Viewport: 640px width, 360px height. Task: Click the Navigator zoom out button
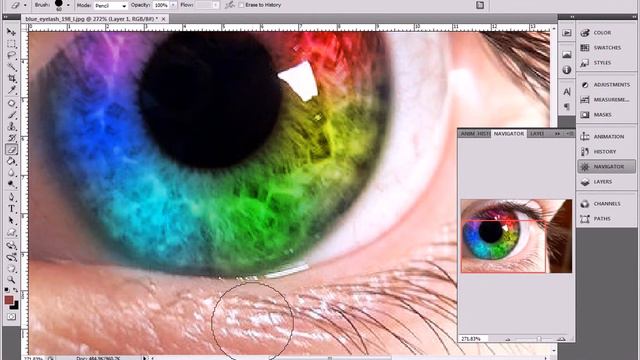pyautogui.click(x=508, y=339)
